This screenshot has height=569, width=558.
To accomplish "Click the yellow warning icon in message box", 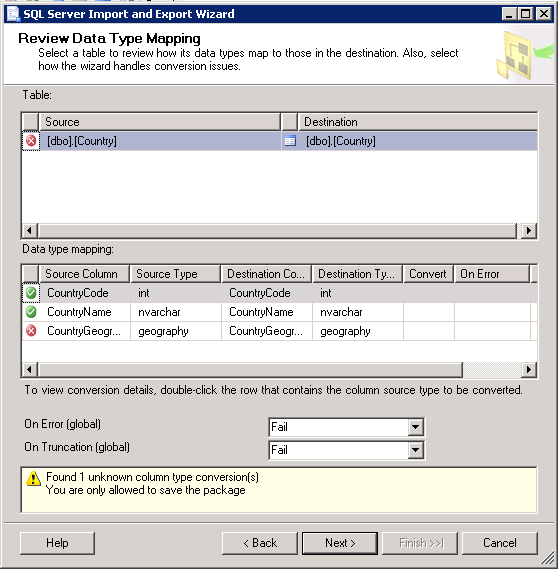I will click(33, 478).
